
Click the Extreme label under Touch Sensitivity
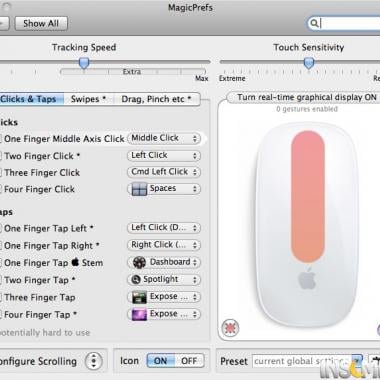tap(232, 78)
